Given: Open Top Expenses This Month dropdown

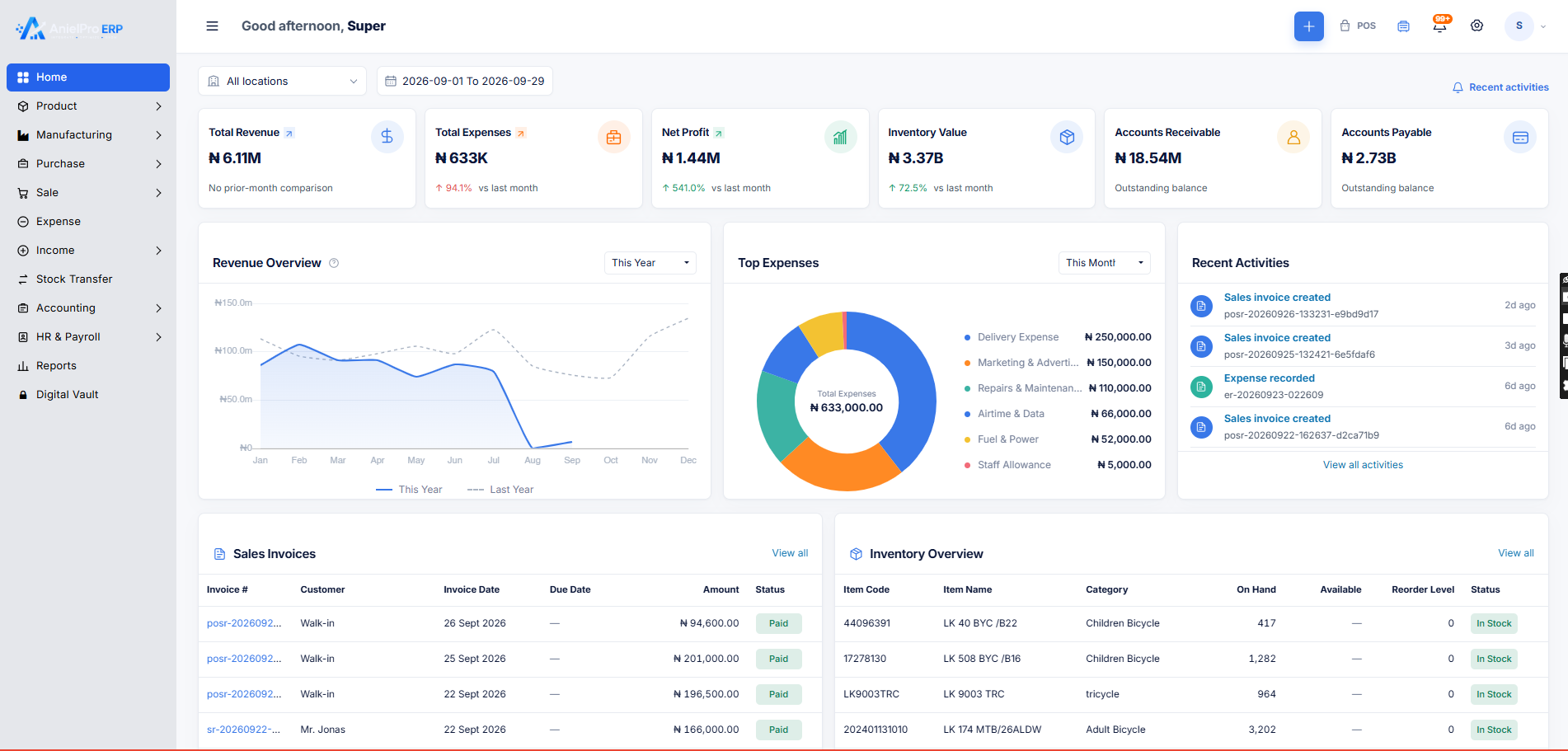Looking at the screenshot, I should (x=1104, y=263).
